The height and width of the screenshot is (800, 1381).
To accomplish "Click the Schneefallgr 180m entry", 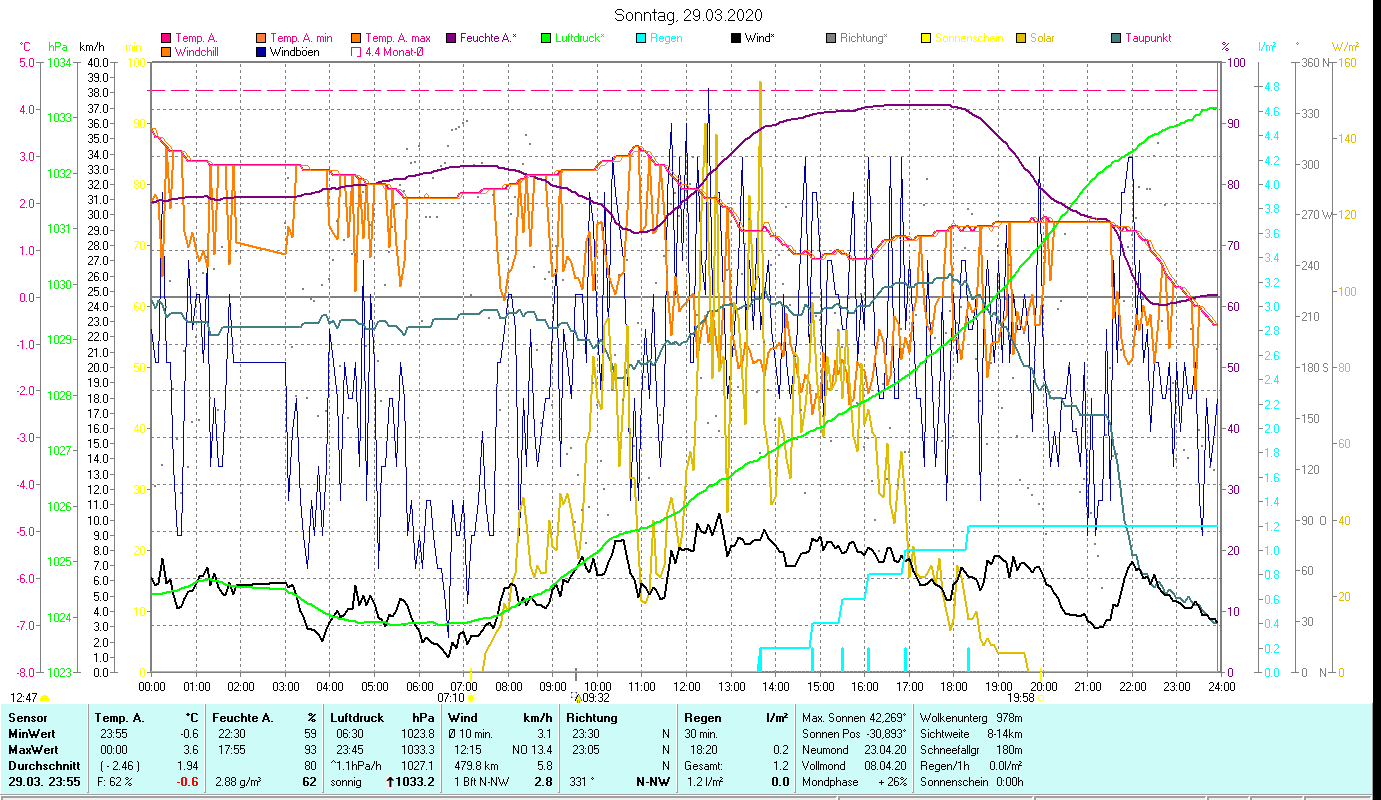I will point(970,749).
